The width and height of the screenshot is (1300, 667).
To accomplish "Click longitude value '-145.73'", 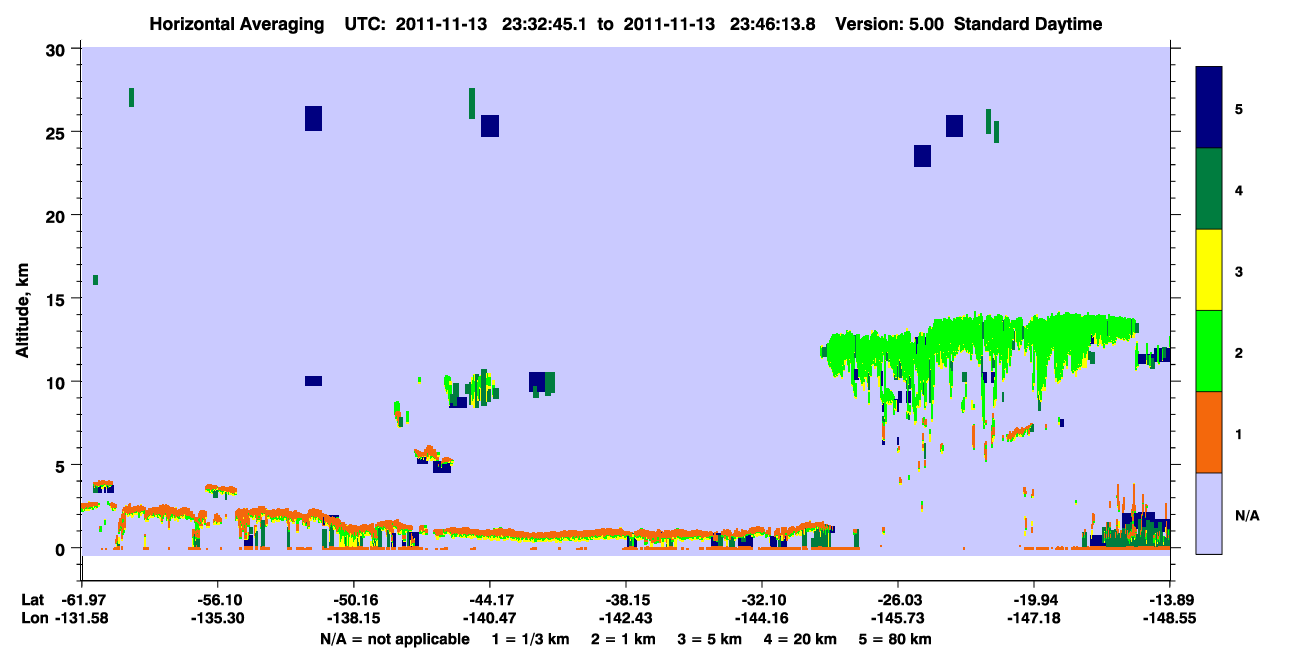I will click(897, 619).
